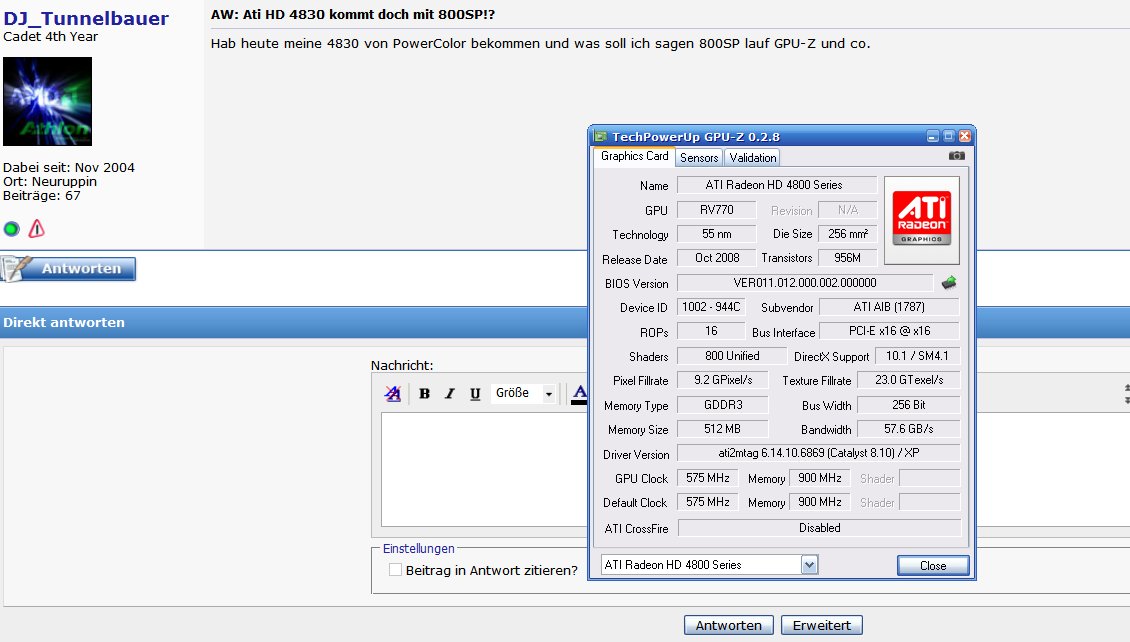Select the Graphics Card tab
Image resolution: width=1130 pixels, height=642 pixels.
[634, 156]
